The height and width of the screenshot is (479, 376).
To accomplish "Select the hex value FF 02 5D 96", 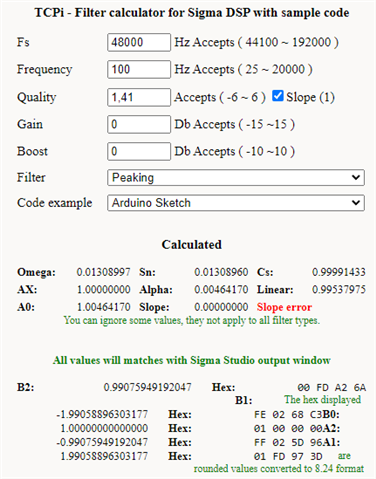I will point(288,443).
